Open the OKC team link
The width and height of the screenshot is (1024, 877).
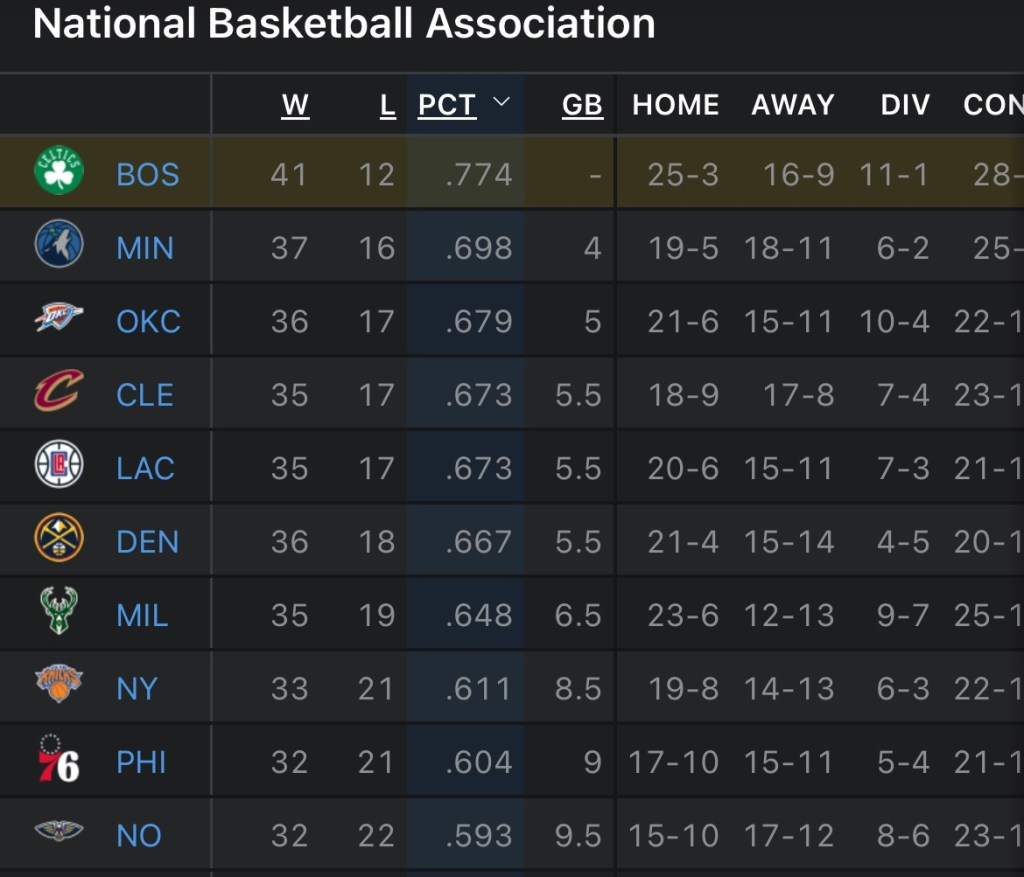[x=148, y=321]
